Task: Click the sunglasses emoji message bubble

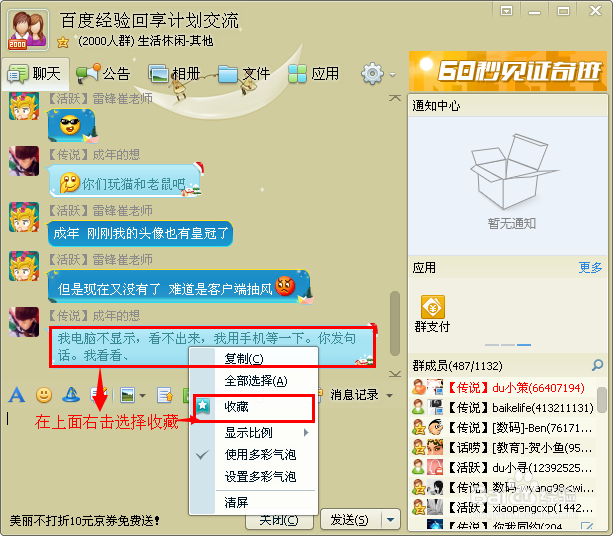Action: point(72,125)
